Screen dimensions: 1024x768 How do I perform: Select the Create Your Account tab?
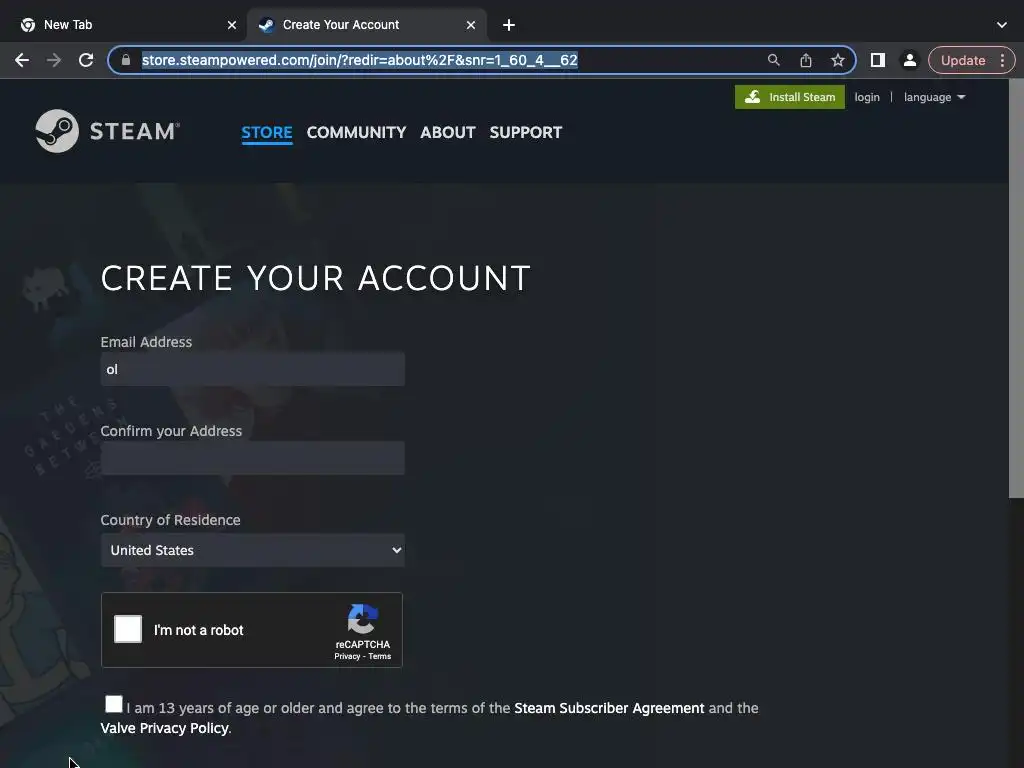pos(366,25)
